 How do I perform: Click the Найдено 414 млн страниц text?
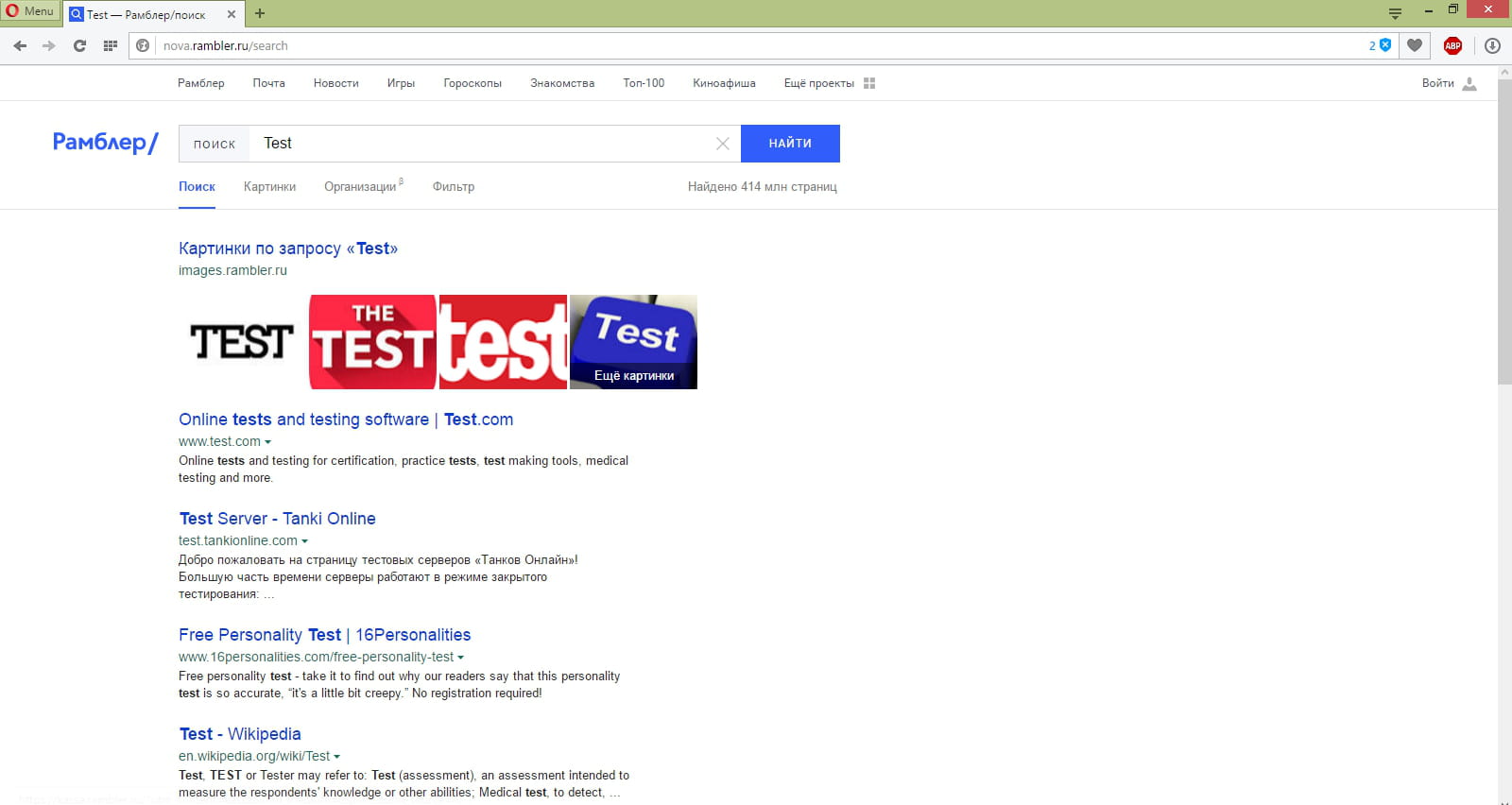(763, 187)
